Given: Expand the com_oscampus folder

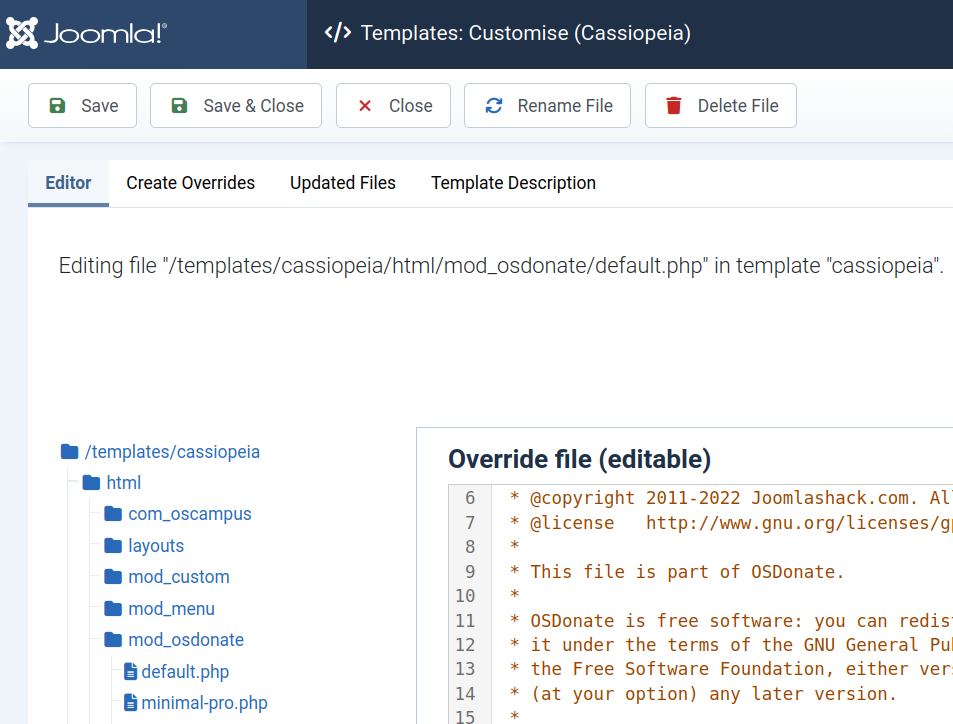Looking at the screenshot, I should 188,514.
